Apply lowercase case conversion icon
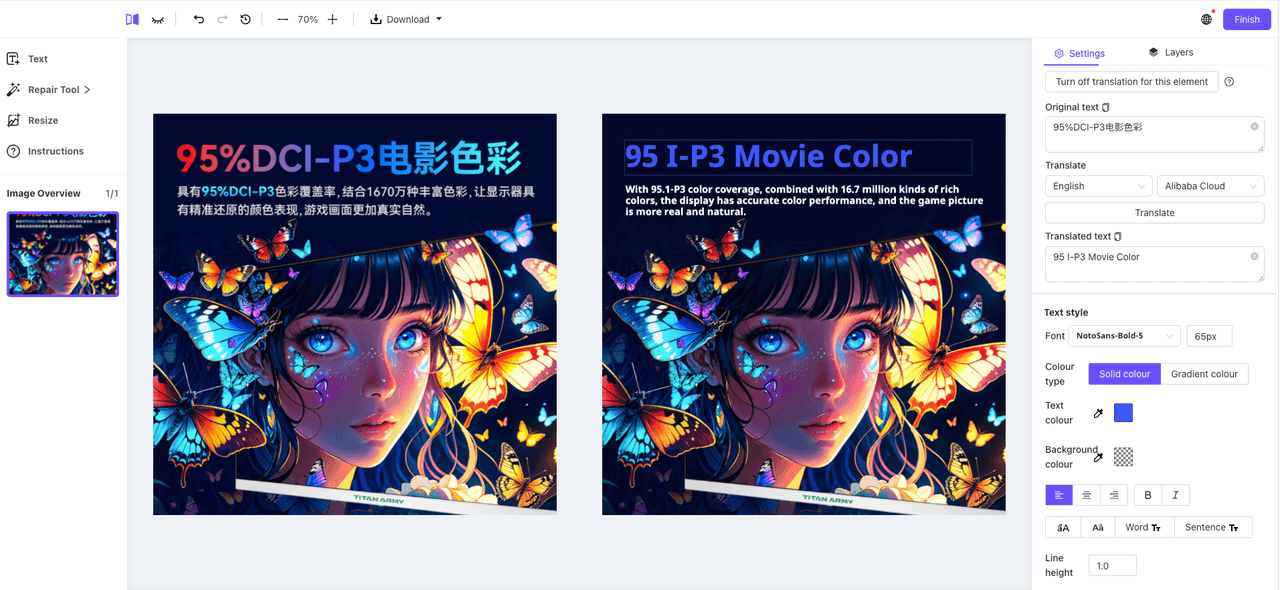 tap(1098, 527)
